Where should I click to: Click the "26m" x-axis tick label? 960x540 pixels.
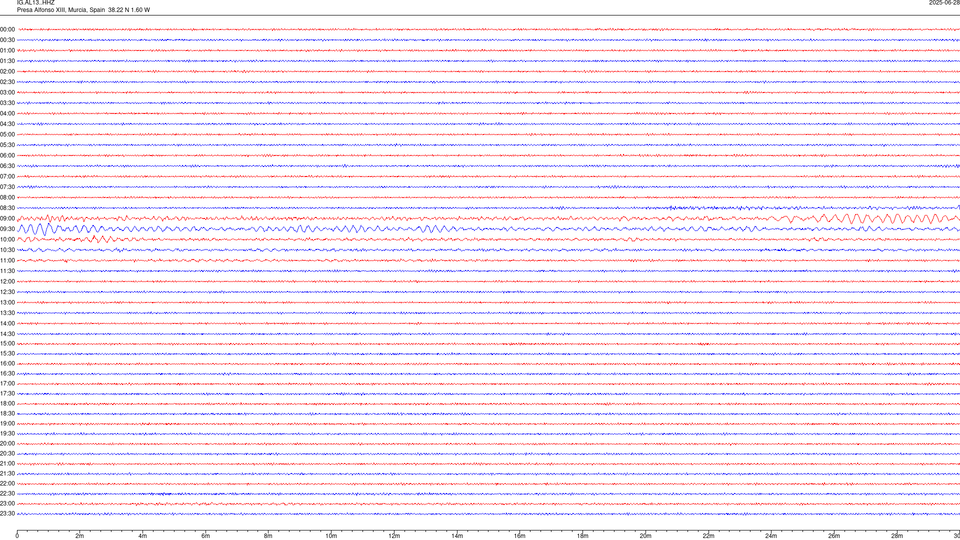834,536
